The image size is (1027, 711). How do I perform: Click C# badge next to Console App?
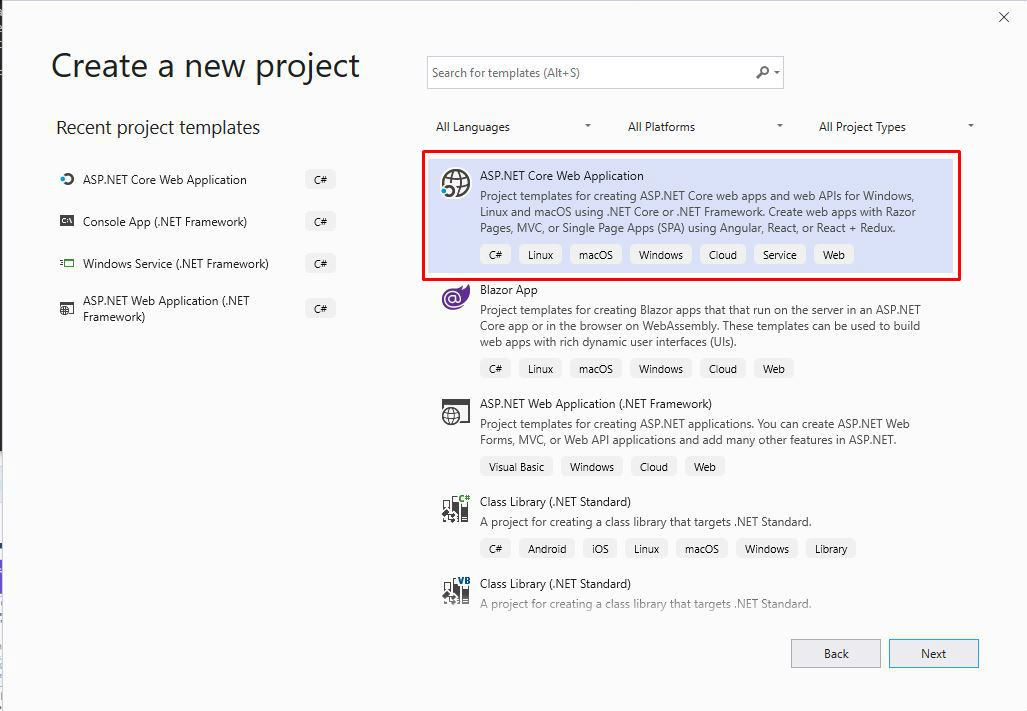(320, 221)
